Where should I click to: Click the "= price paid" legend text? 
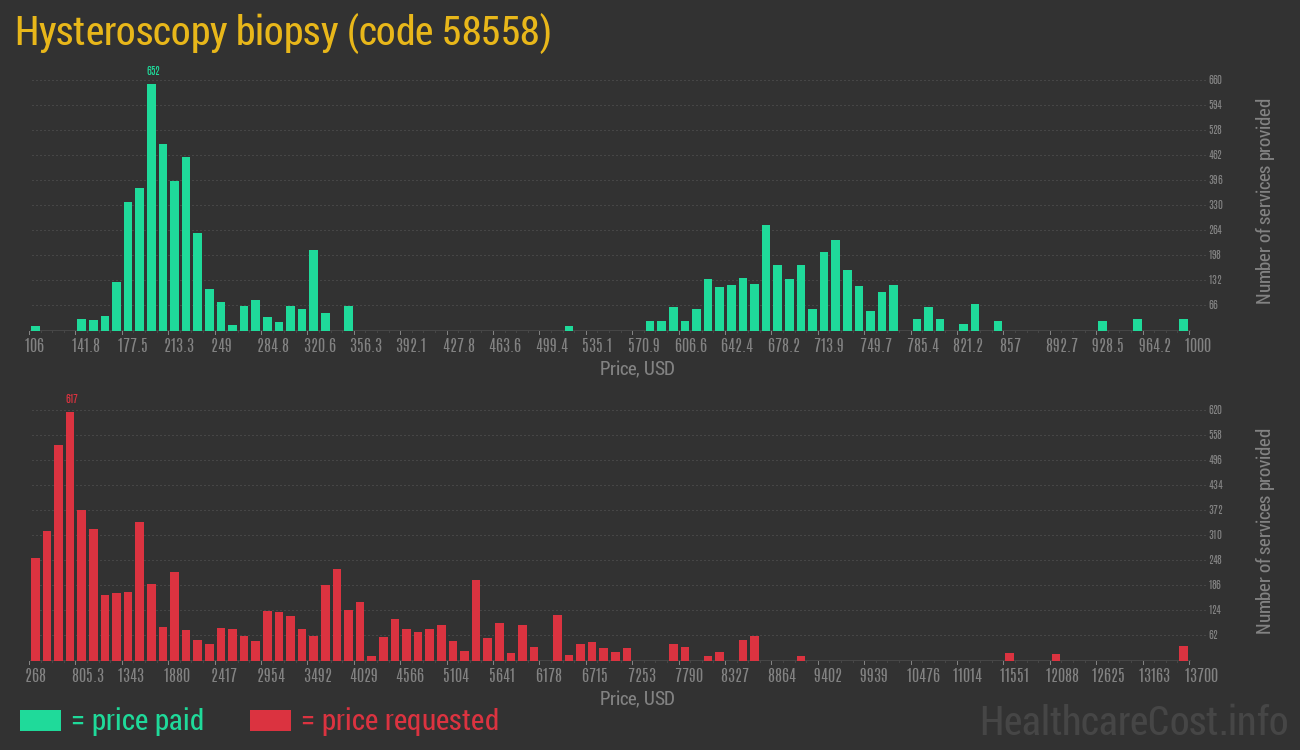(x=138, y=720)
